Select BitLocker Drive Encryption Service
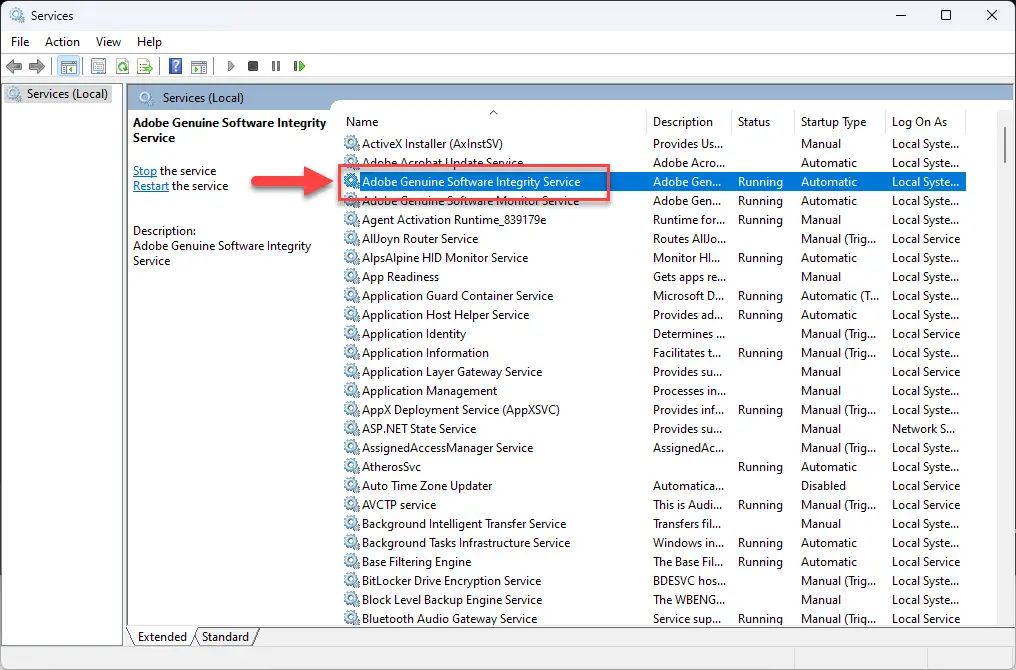The width and height of the screenshot is (1016, 670). pyautogui.click(x=451, y=581)
